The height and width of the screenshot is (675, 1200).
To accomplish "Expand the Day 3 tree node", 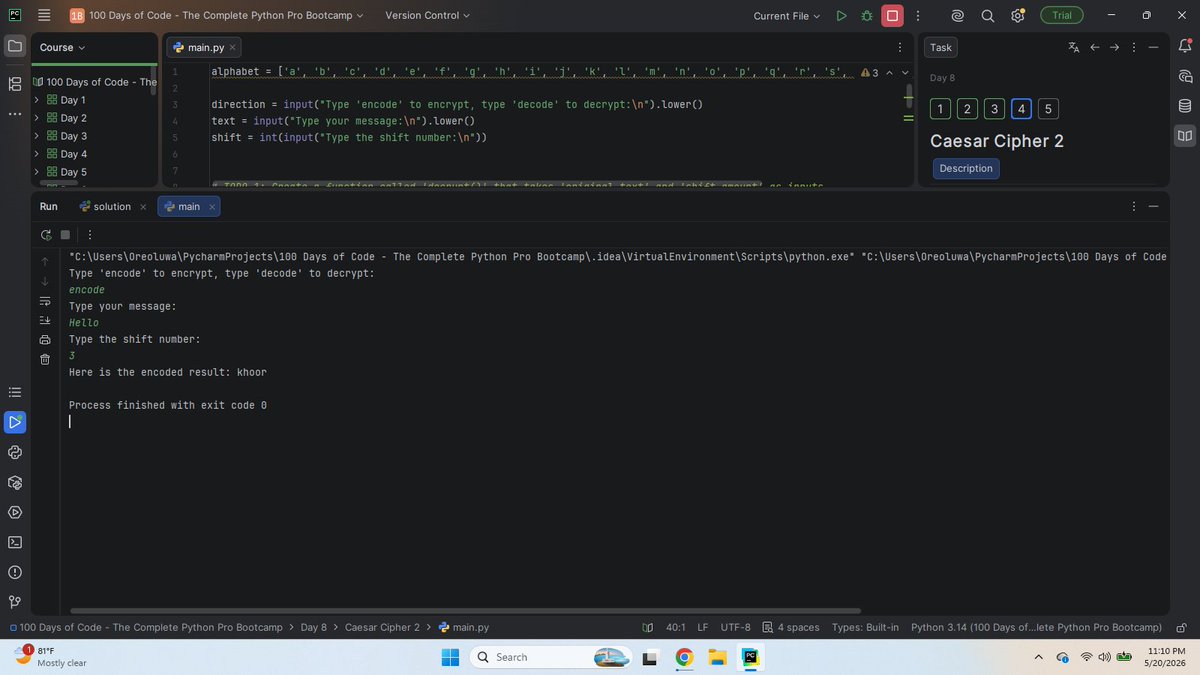I will 37,136.
